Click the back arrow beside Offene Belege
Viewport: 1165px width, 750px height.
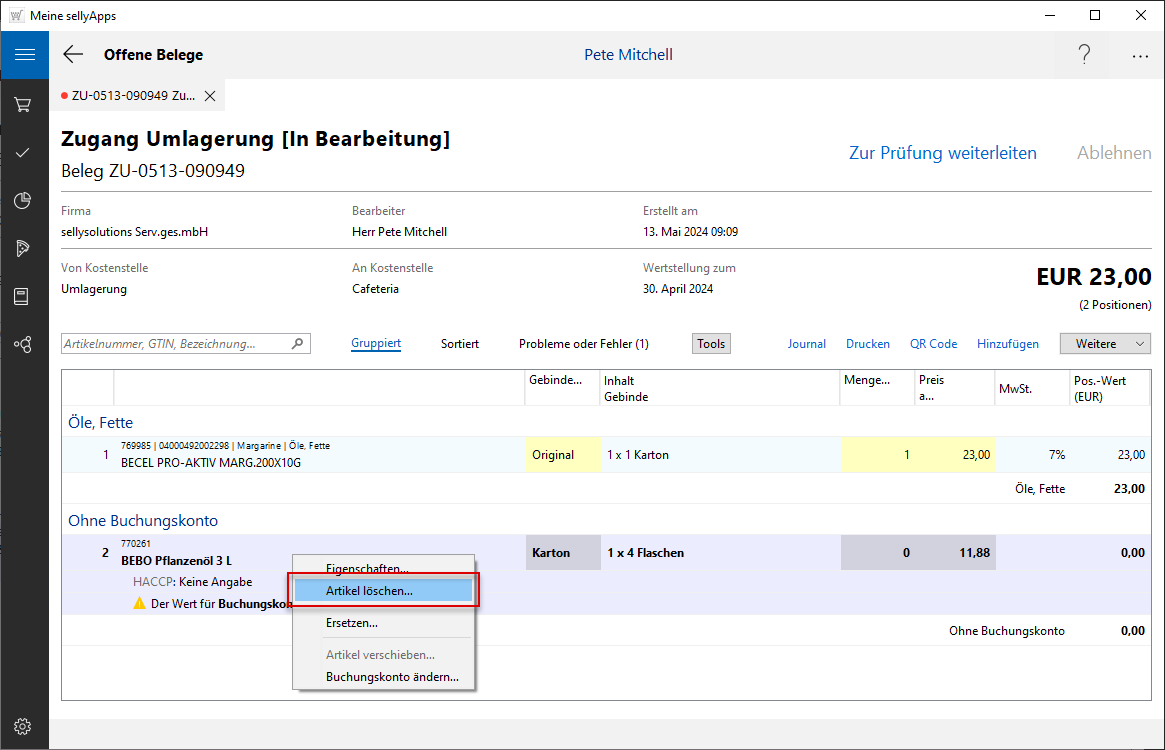click(x=73, y=55)
